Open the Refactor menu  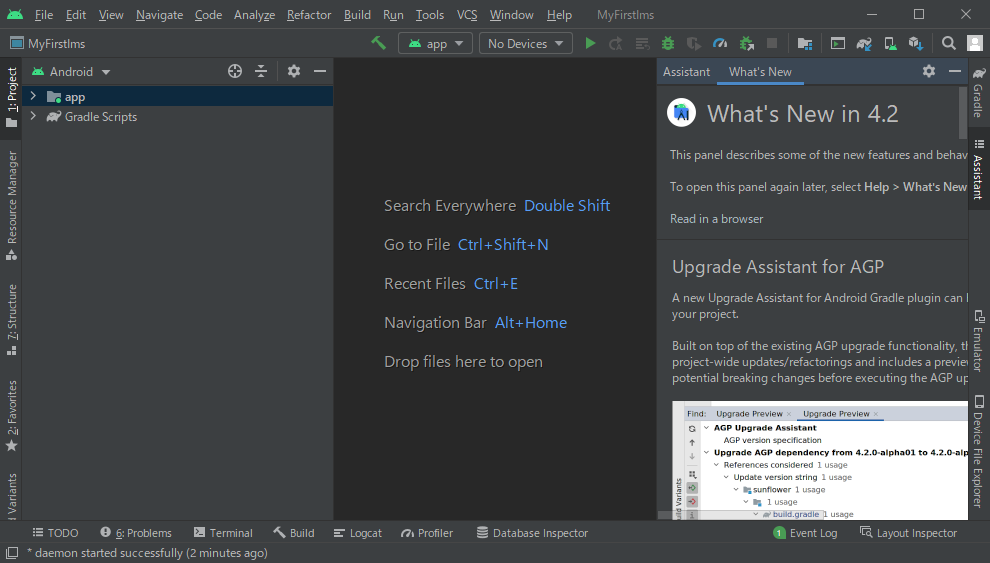(309, 15)
